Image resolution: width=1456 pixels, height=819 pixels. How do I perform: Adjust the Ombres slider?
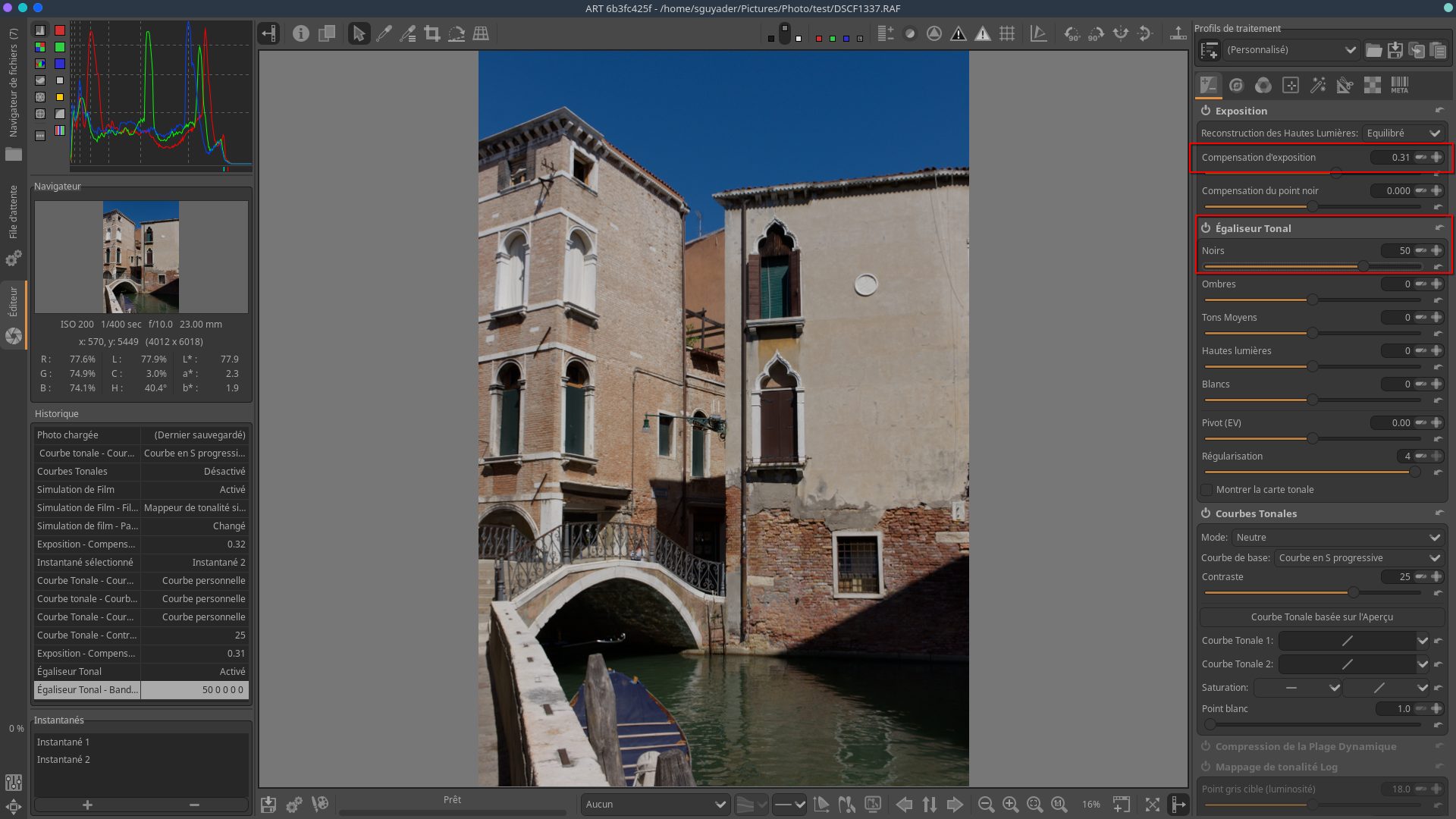pos(1312,300)
